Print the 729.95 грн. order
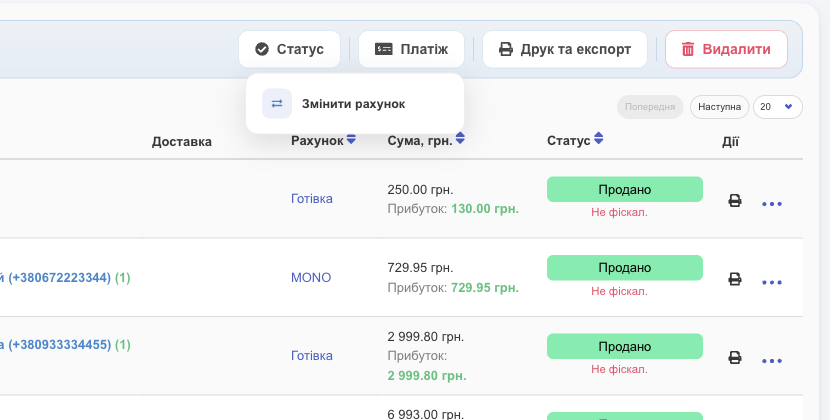Viewport: 830px width, 420px height. [x=735, y=279]
